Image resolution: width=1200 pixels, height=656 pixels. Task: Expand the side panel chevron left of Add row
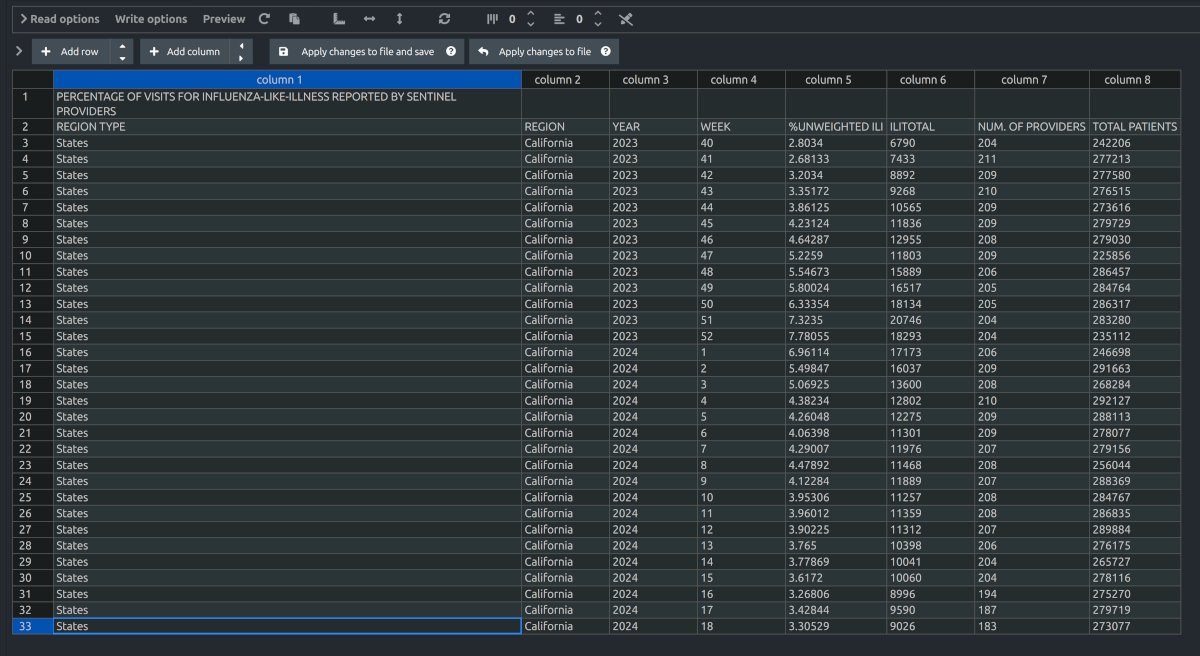click(x=19, y=51)
